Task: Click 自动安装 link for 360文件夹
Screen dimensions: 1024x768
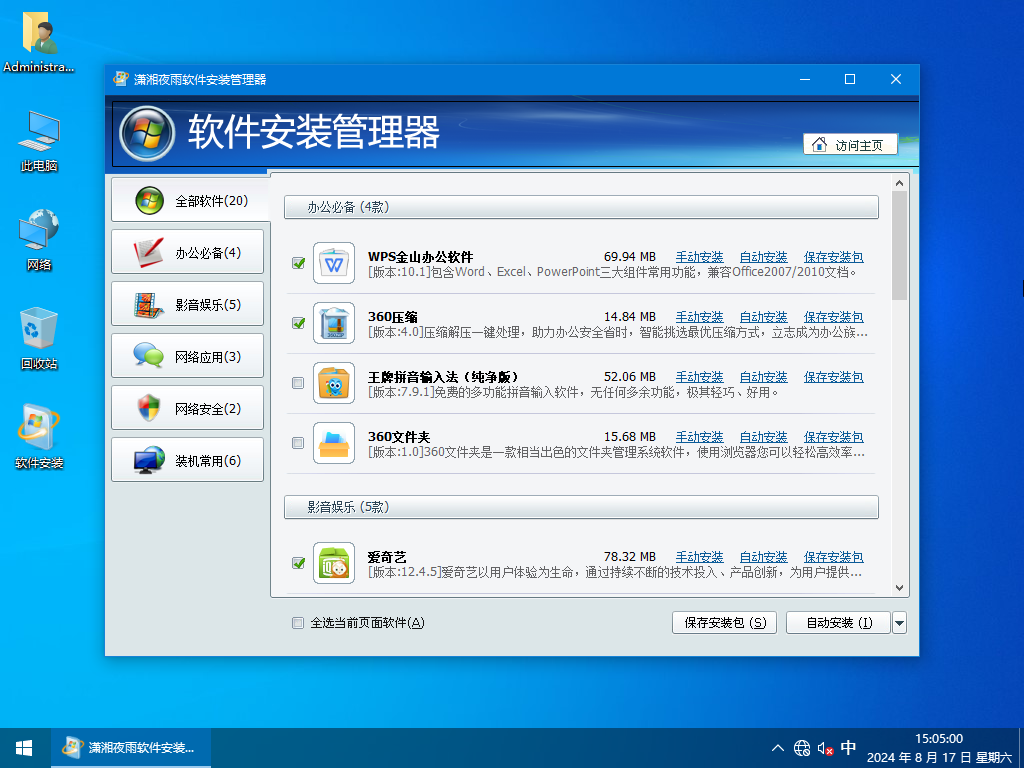Action: [x=763, y=437]
